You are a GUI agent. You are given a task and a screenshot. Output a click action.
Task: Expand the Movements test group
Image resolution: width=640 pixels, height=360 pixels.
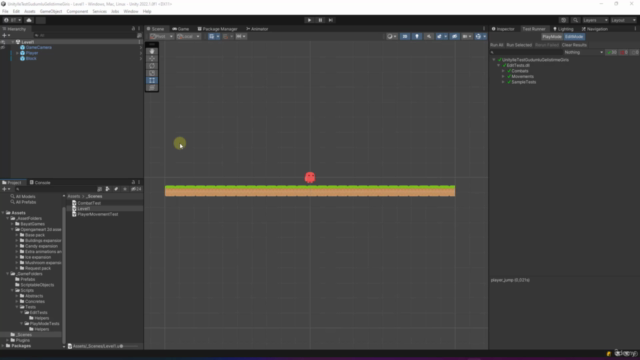tap(503, 76)
